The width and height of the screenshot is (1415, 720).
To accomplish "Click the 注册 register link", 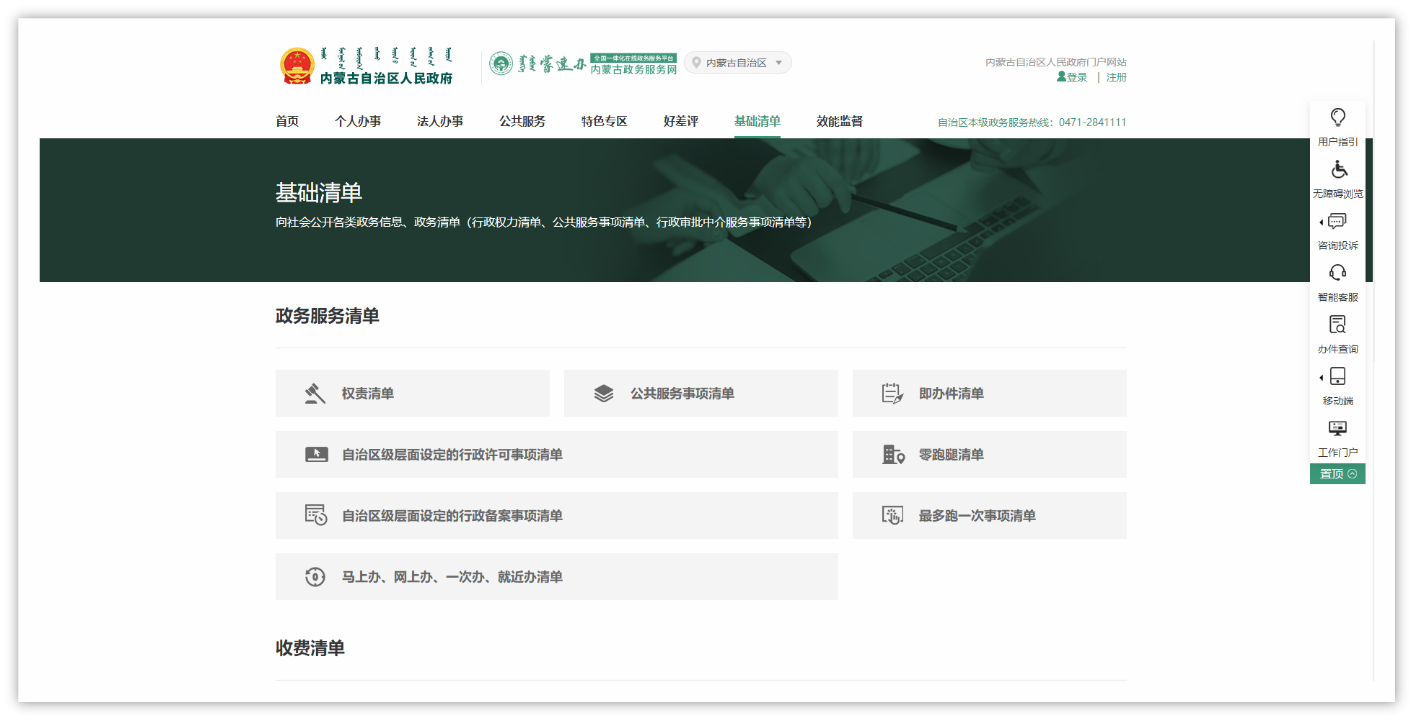I will (1116, 78).
